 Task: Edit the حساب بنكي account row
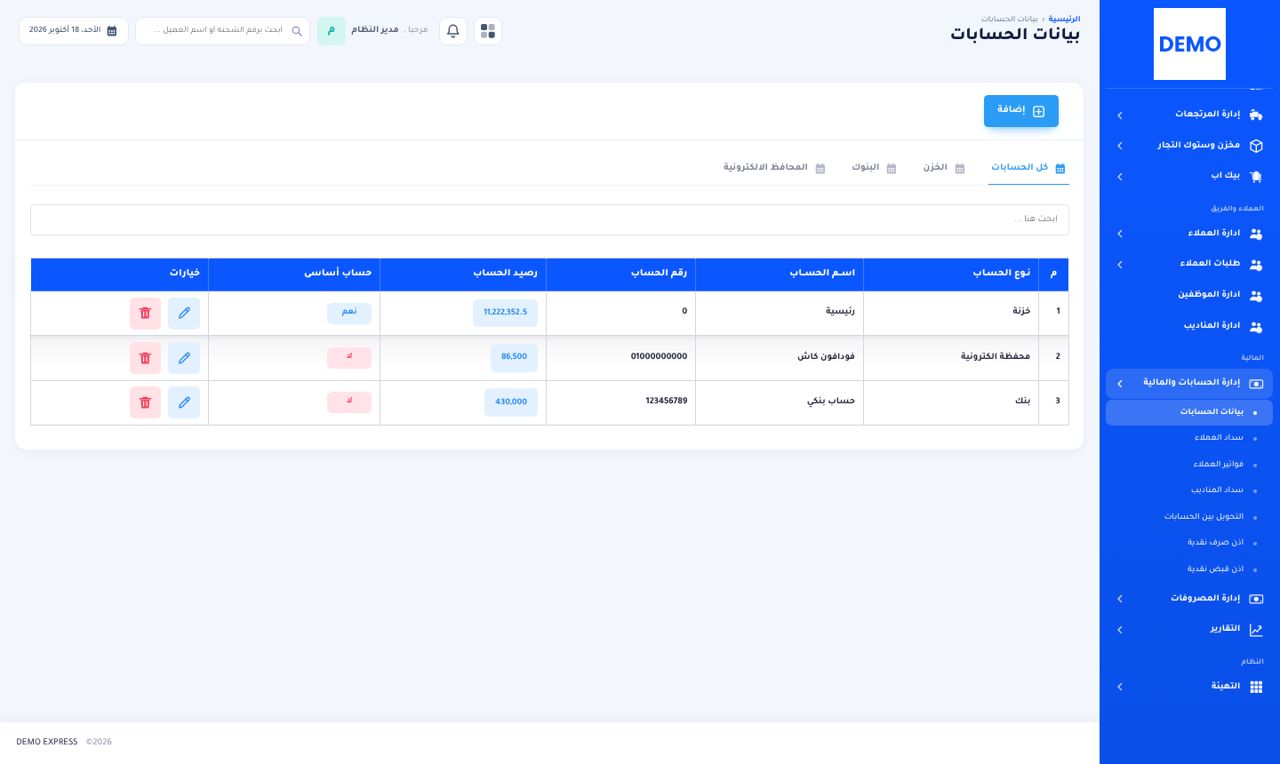click(x=184, y=402)
